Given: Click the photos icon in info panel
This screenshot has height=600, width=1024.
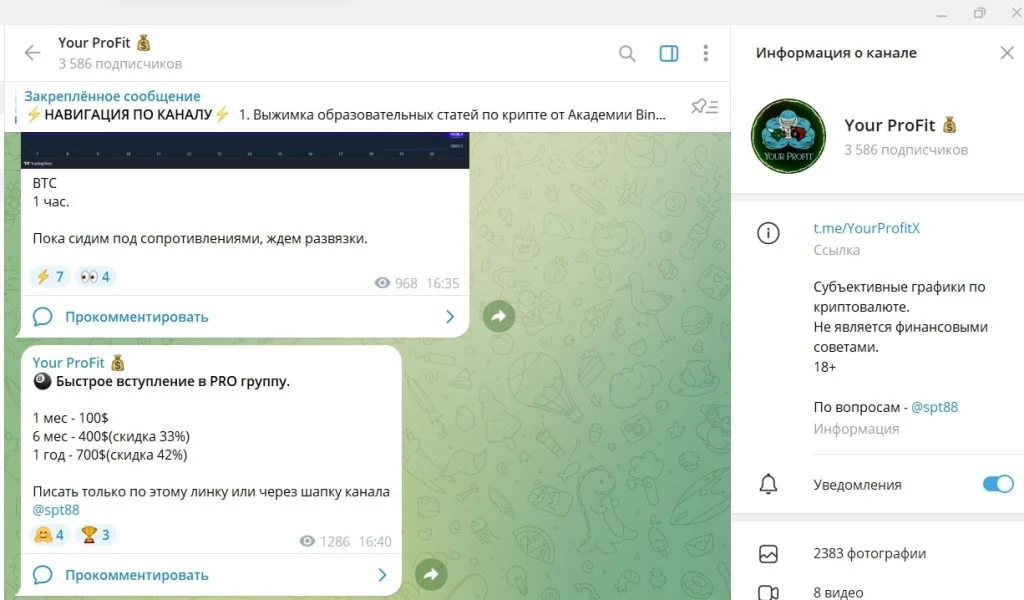Looking at the screenshot, I should [x=768, y=554].
